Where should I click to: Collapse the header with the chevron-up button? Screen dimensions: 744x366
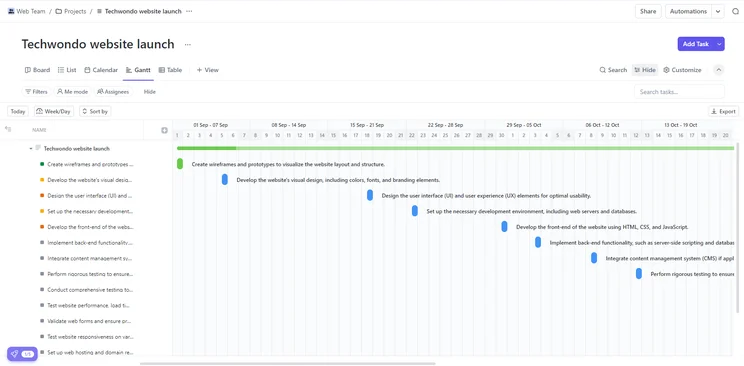719,70
